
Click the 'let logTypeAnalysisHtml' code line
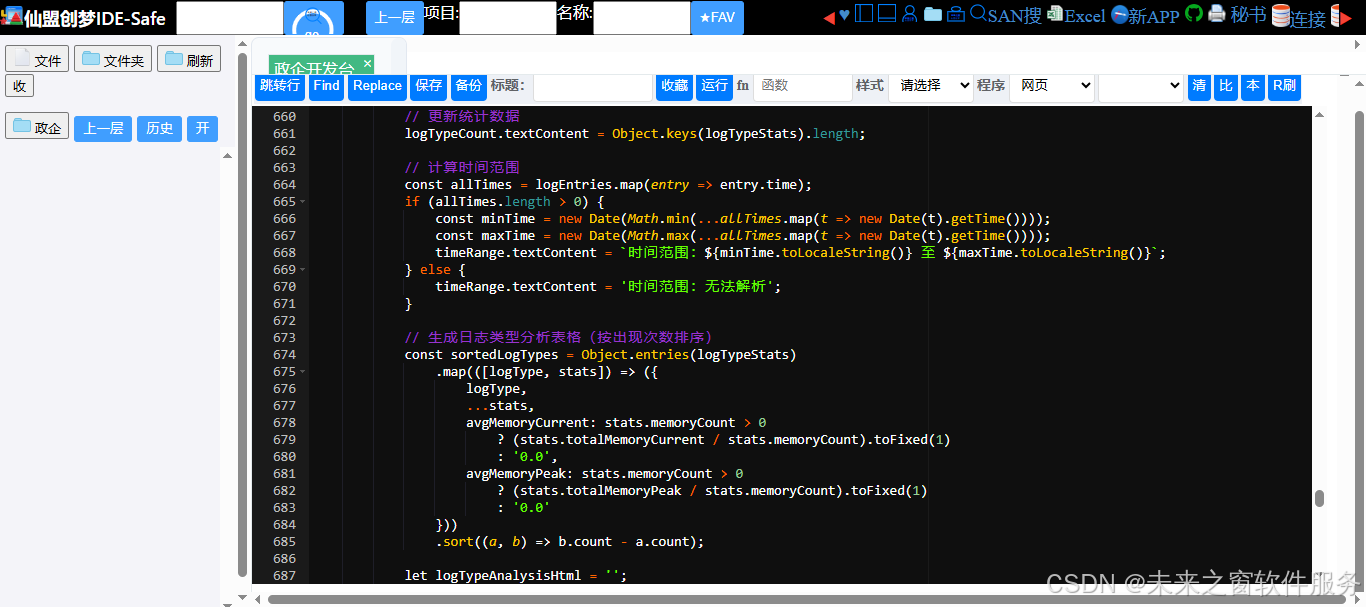click(x=516, y=576)
